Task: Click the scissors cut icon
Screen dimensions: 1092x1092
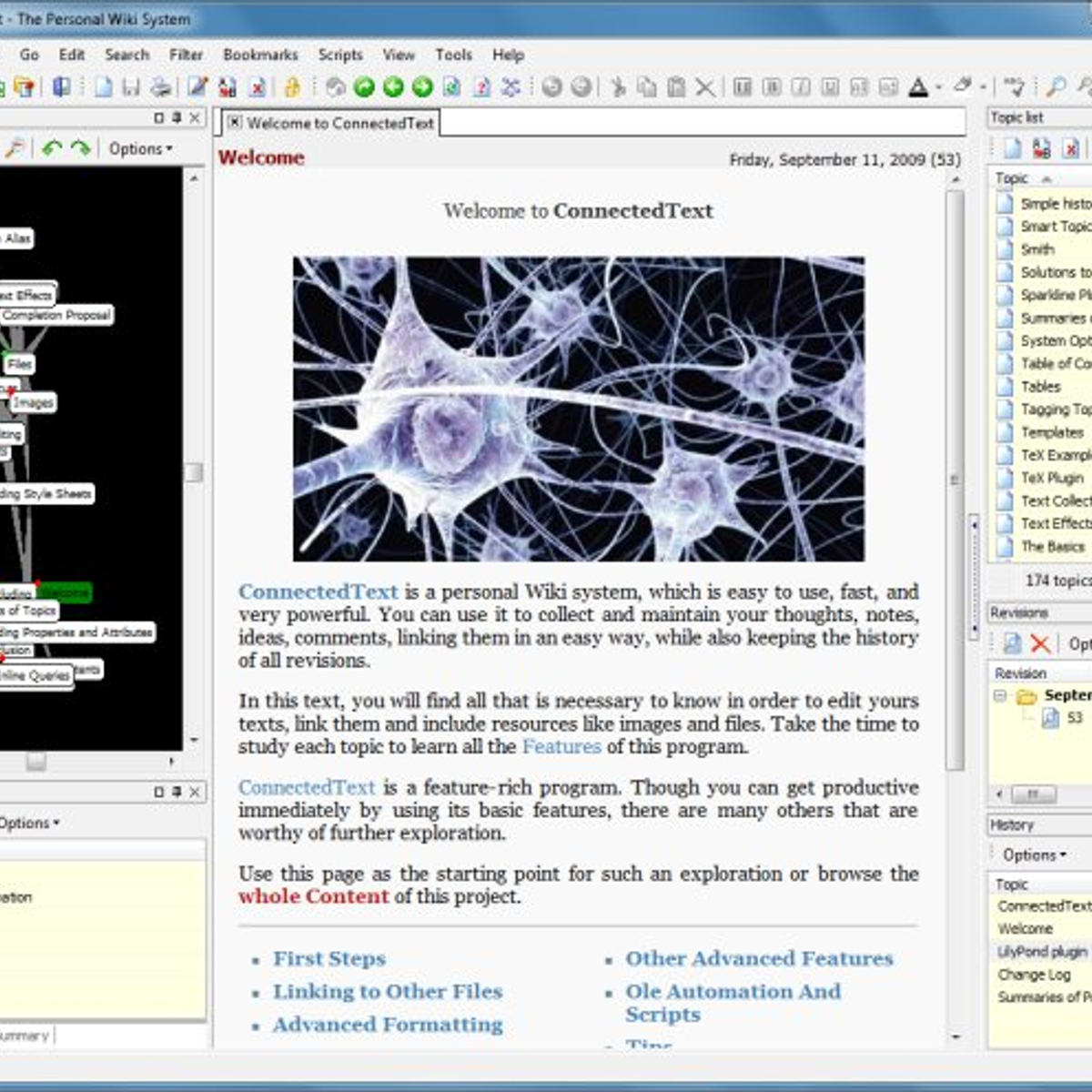Action: pos(619,86)
